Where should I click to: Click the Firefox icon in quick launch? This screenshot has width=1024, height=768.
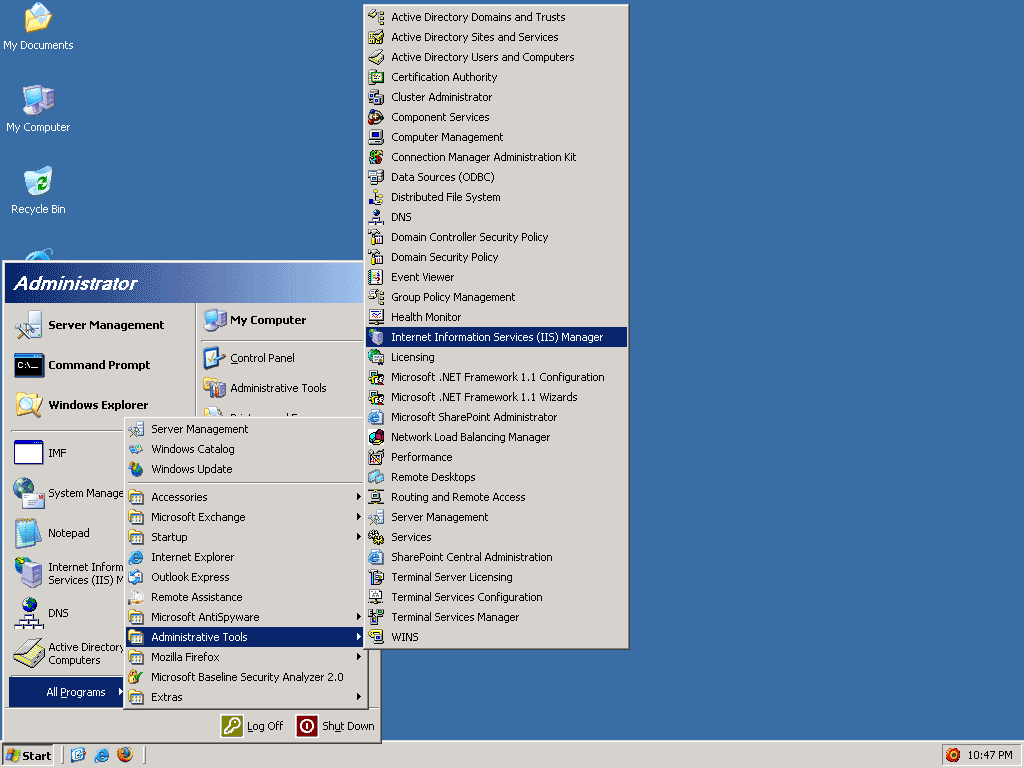click(x=125, y=755)
